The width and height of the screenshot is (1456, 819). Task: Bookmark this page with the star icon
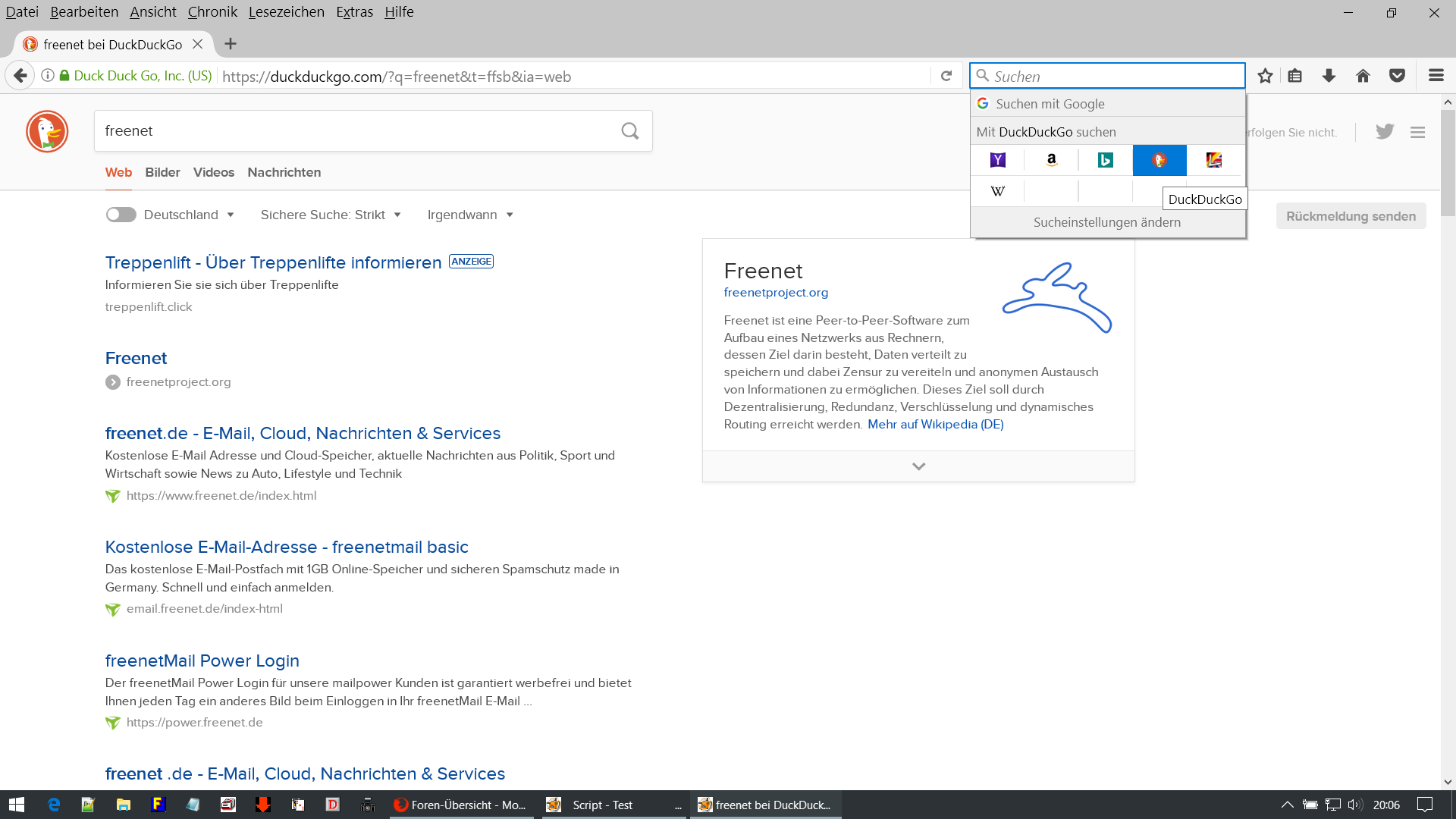point(1265,76)
